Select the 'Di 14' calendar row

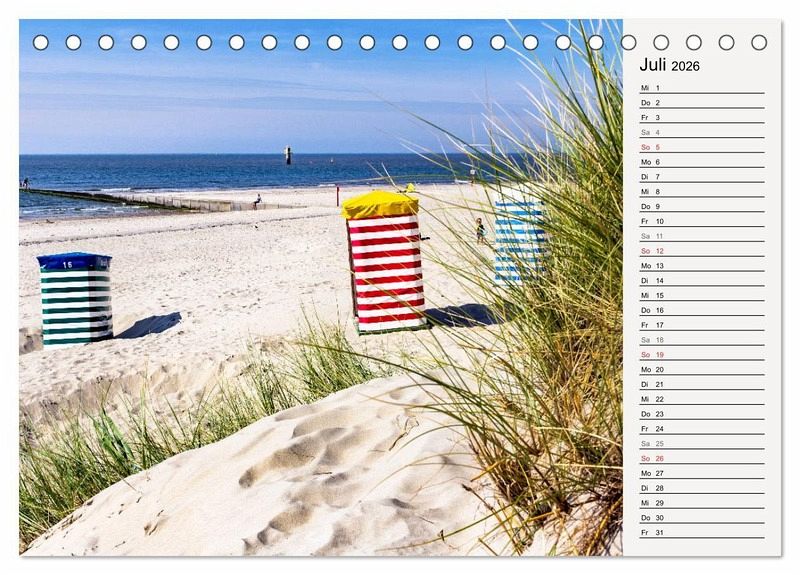(702, 280)
